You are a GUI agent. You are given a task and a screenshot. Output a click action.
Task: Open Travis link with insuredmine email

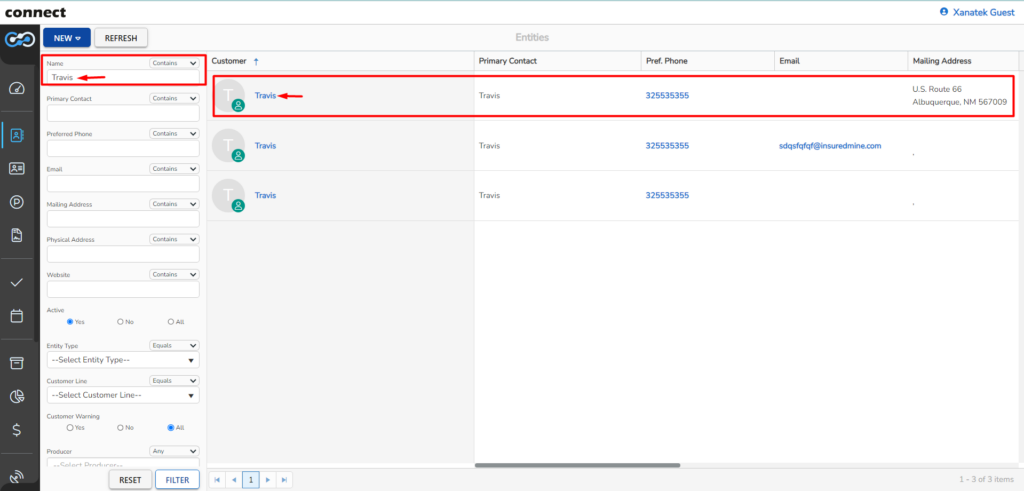[x=265, y=146]
